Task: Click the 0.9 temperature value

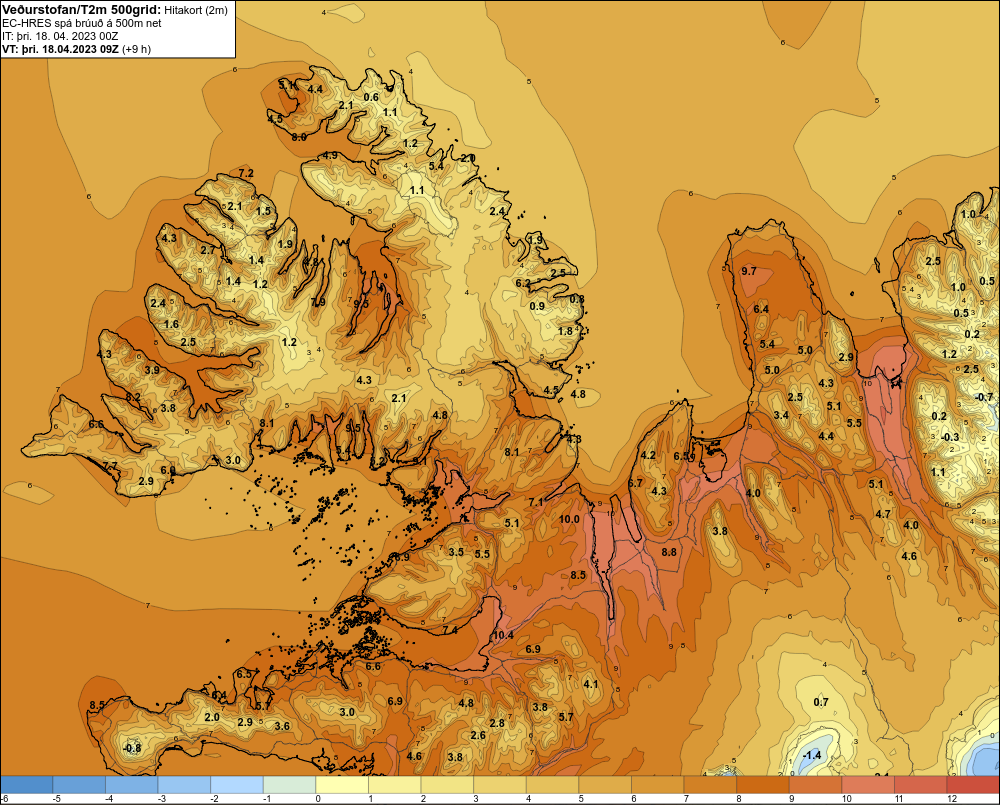Action: (538, 306)
